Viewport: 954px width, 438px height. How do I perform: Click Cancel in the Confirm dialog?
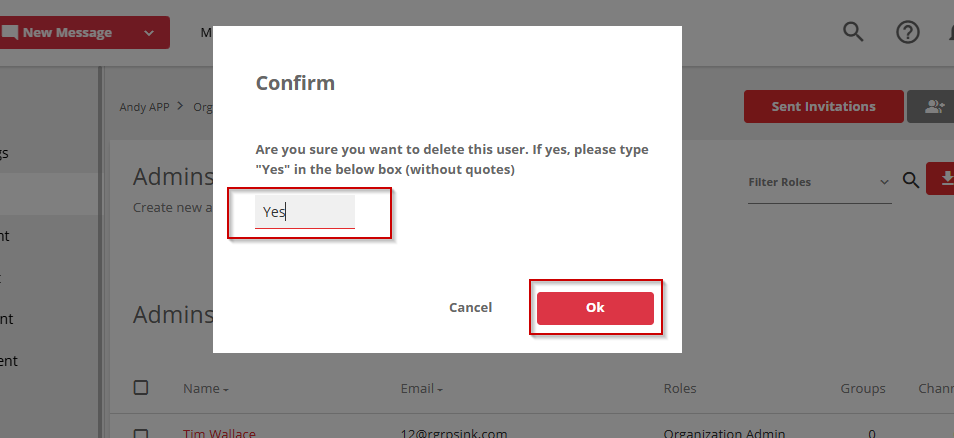(470, 308)
